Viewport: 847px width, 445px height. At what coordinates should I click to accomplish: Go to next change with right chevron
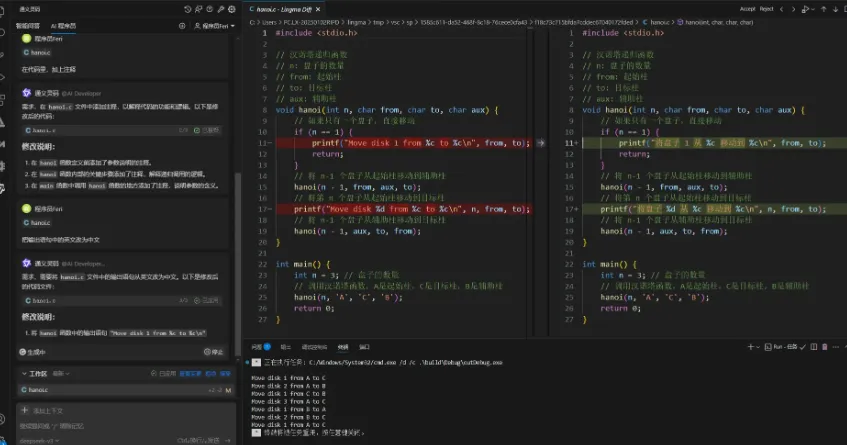(x=793, y=9)
